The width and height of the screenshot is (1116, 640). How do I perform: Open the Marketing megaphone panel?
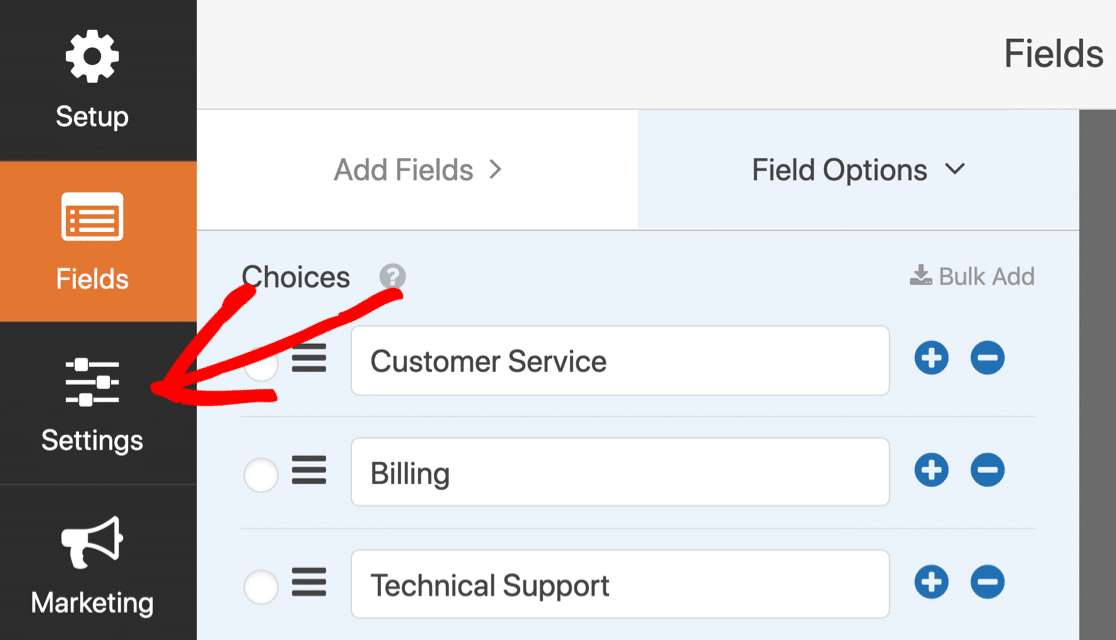tap(92, 564)
